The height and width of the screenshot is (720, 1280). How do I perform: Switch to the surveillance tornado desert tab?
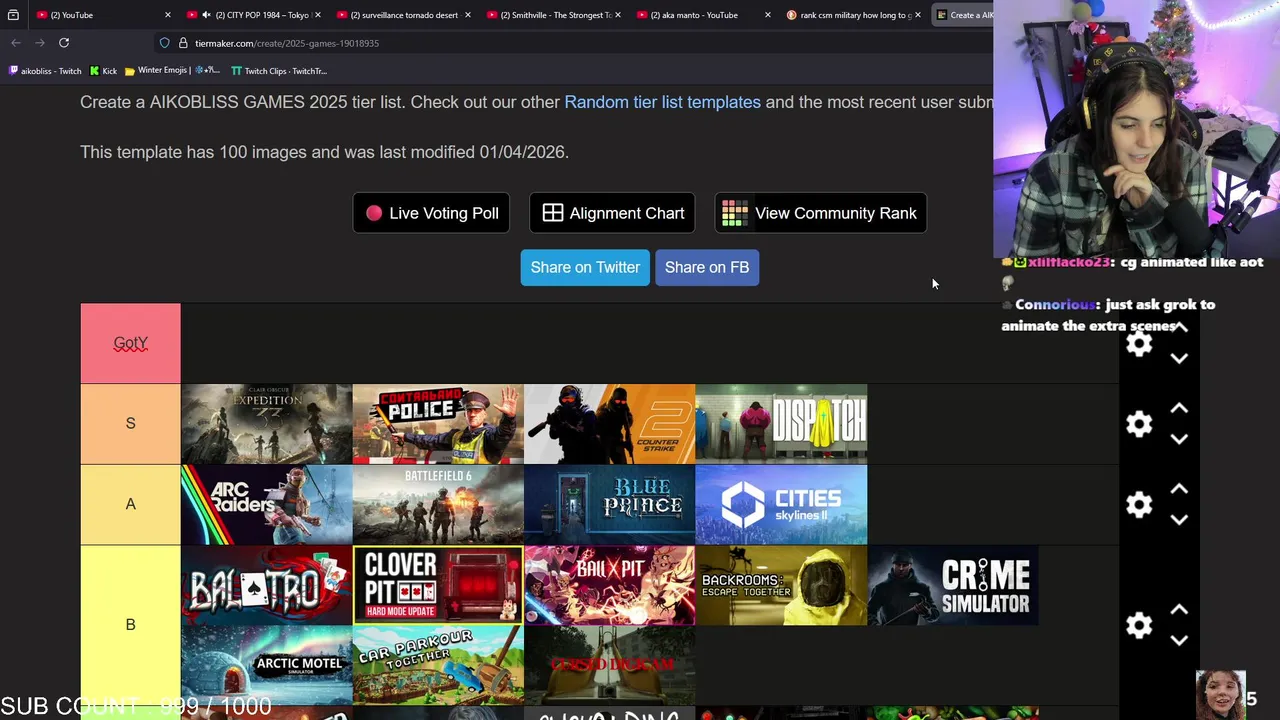(404, 15)
